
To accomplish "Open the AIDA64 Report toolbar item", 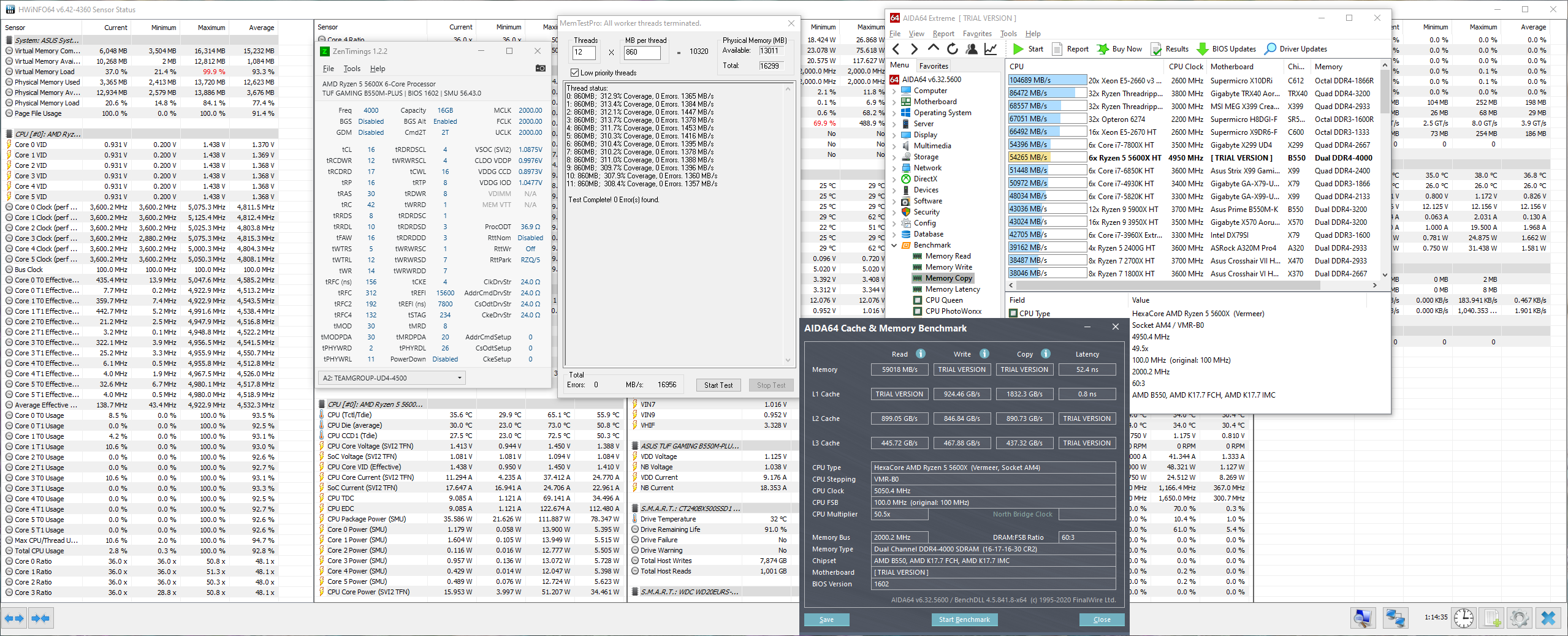I will point(1070,49).
